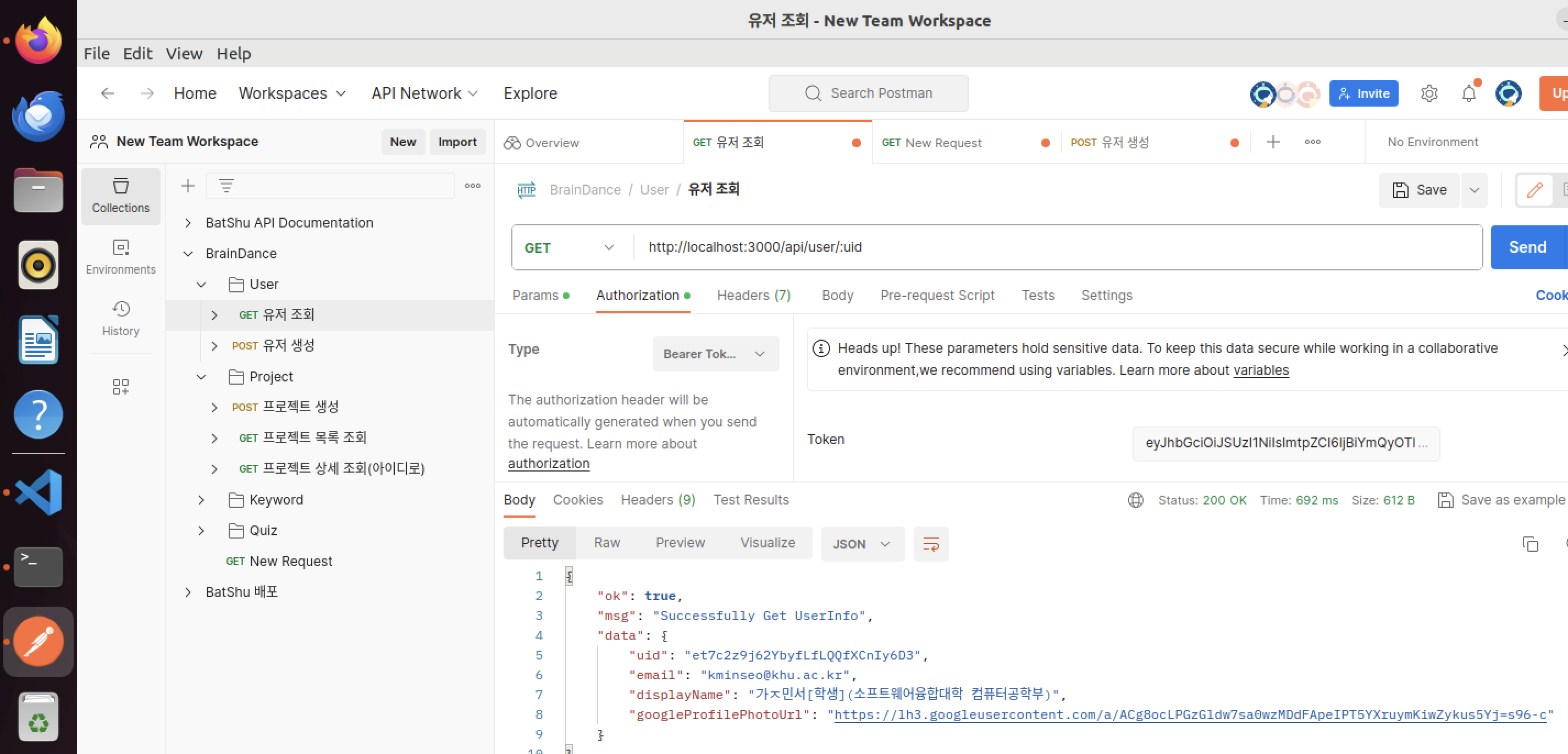Open the tab overflow options dots
The image size is (1568, 754).
click(1312, 142)
